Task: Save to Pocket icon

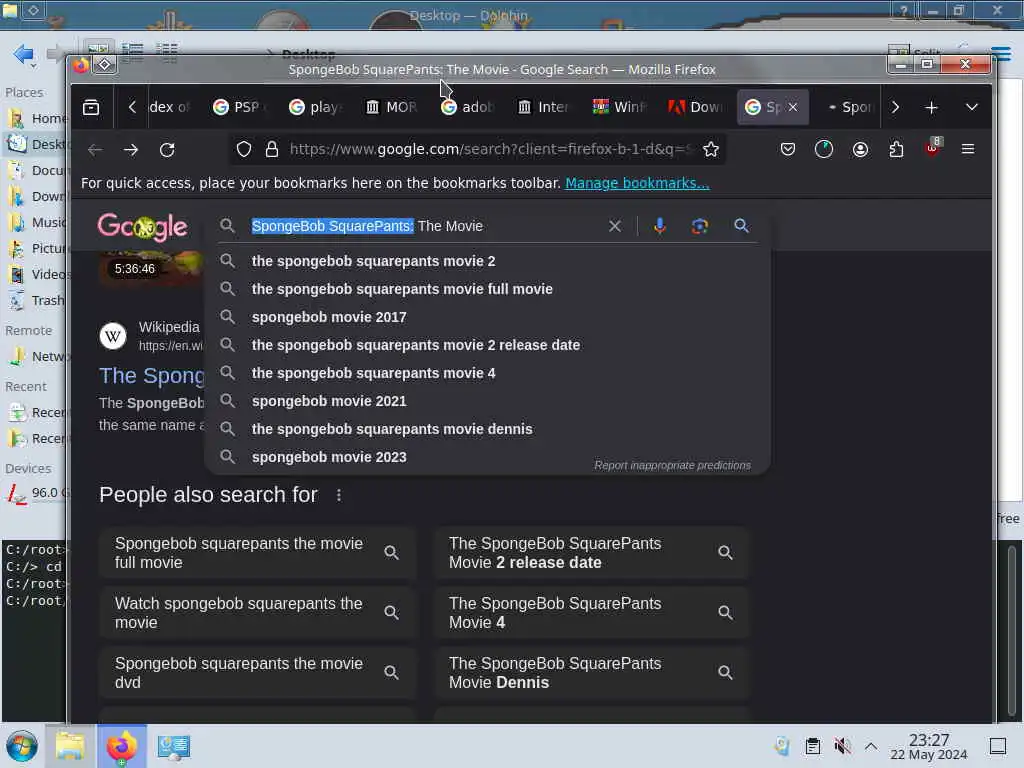Action: point(788,150)
